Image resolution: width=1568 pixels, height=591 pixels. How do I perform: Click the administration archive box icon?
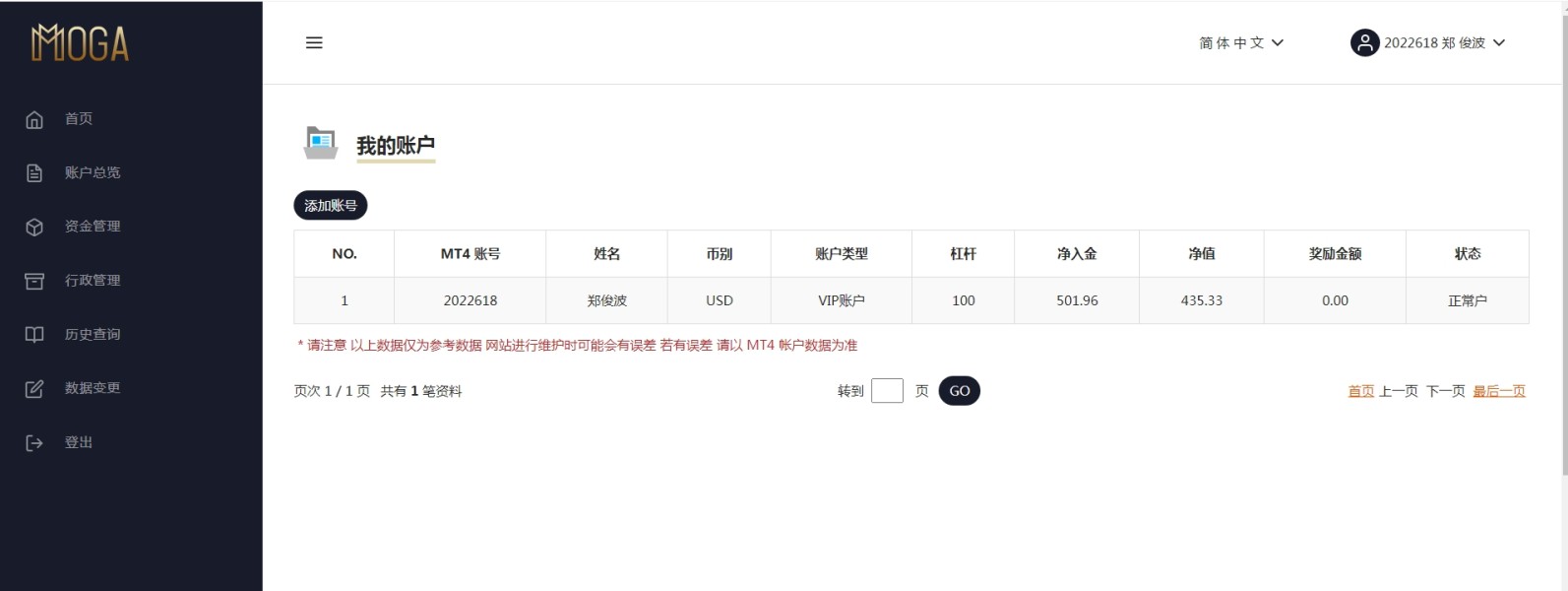[34, 281]
